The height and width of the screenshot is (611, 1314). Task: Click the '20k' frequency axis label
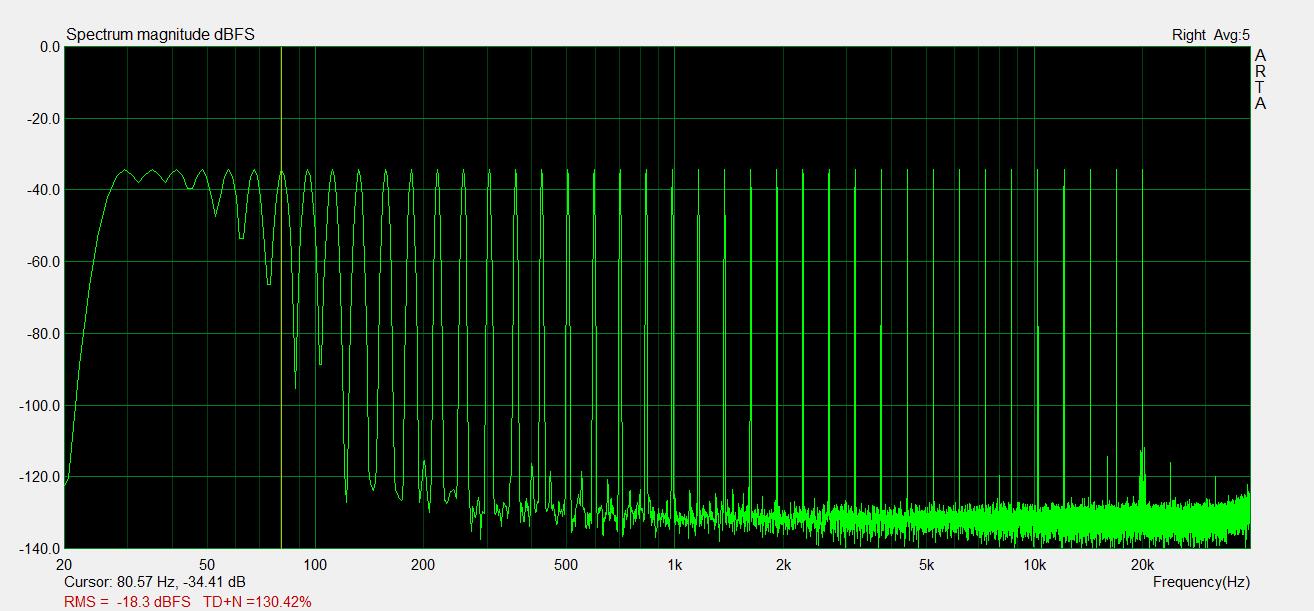coord(1142,564)
